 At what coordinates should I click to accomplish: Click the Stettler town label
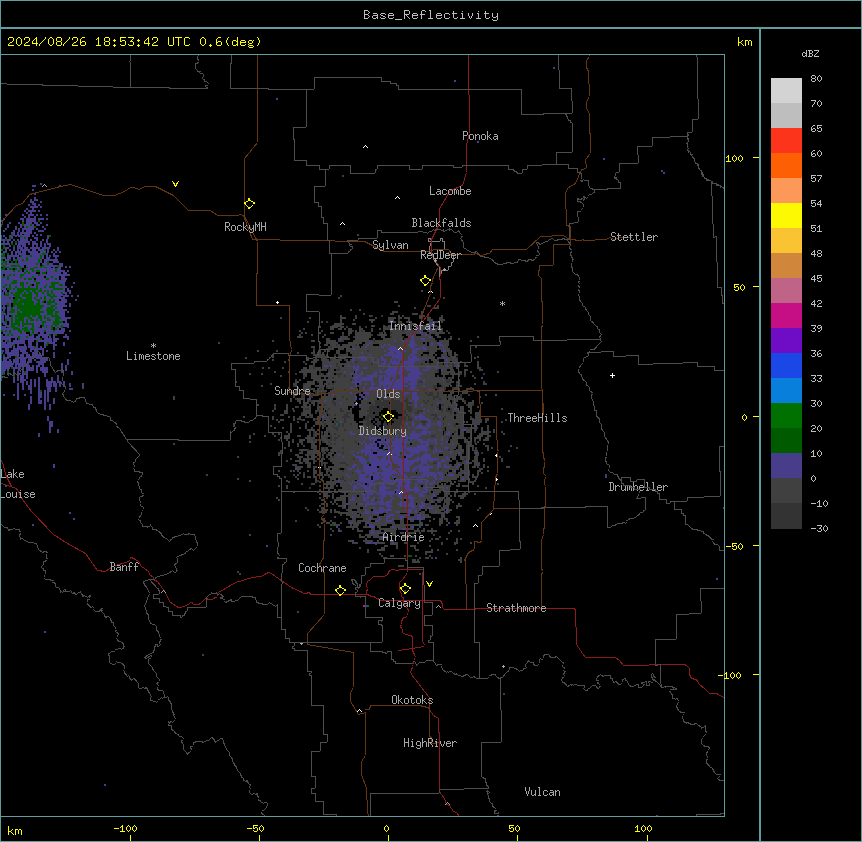click(634, 237)
